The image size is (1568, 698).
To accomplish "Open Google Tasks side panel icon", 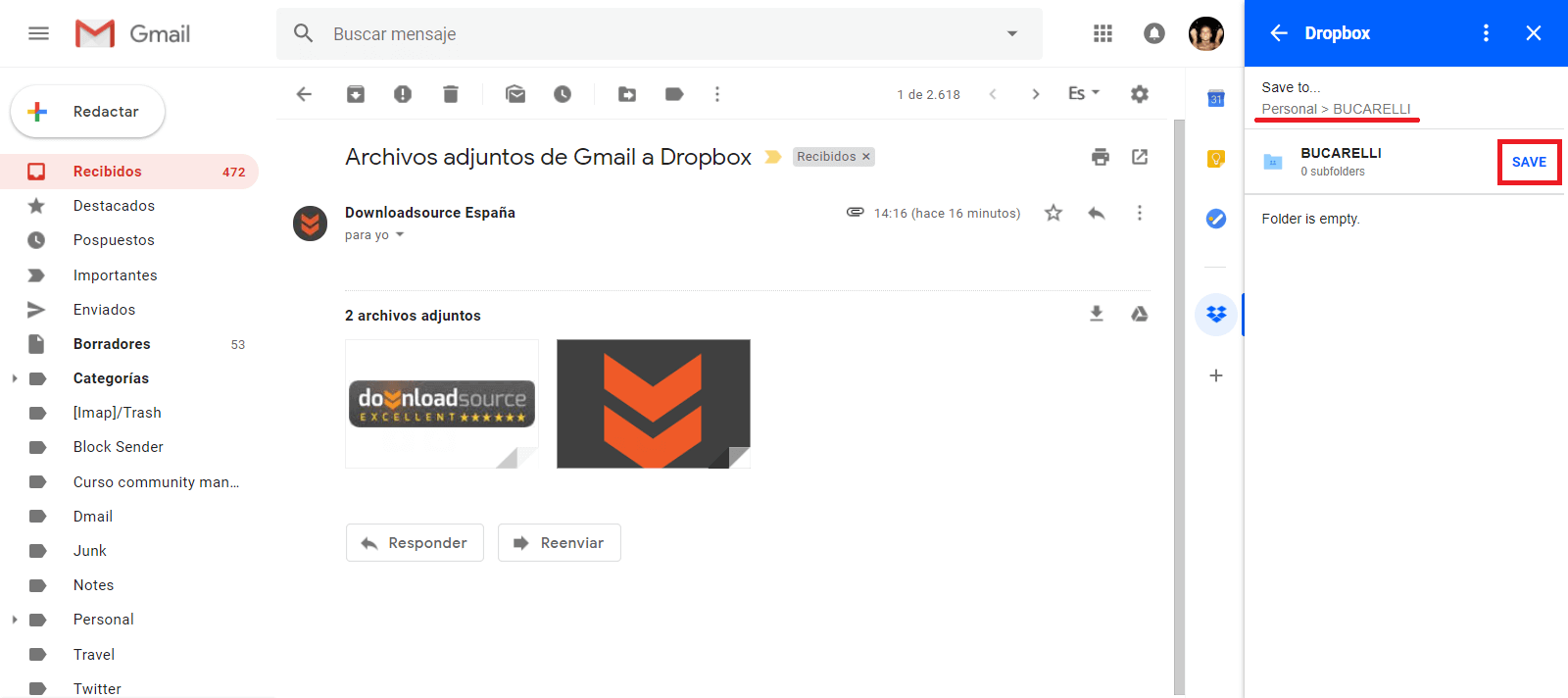I will tap(1216, 219).
